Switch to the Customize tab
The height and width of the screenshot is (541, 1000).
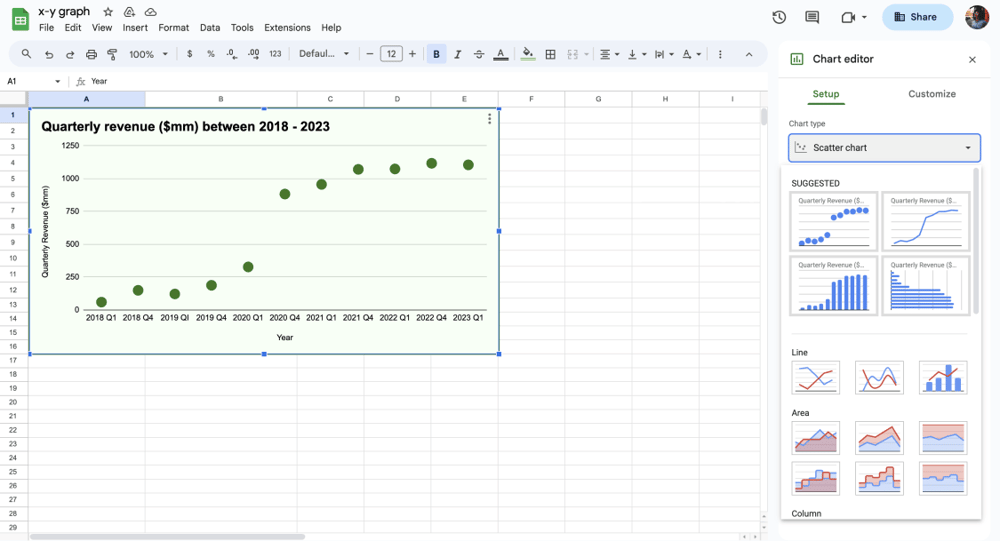(931, 94)
